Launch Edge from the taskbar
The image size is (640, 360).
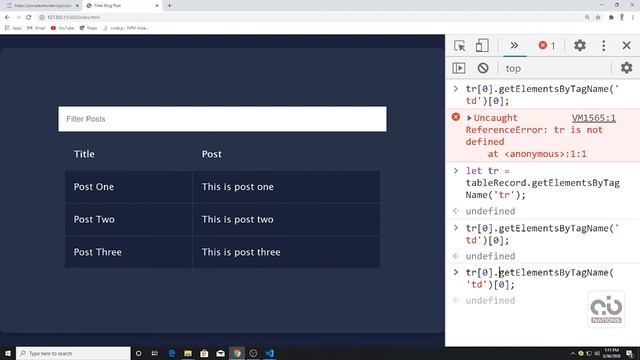(x=172, y=353)
